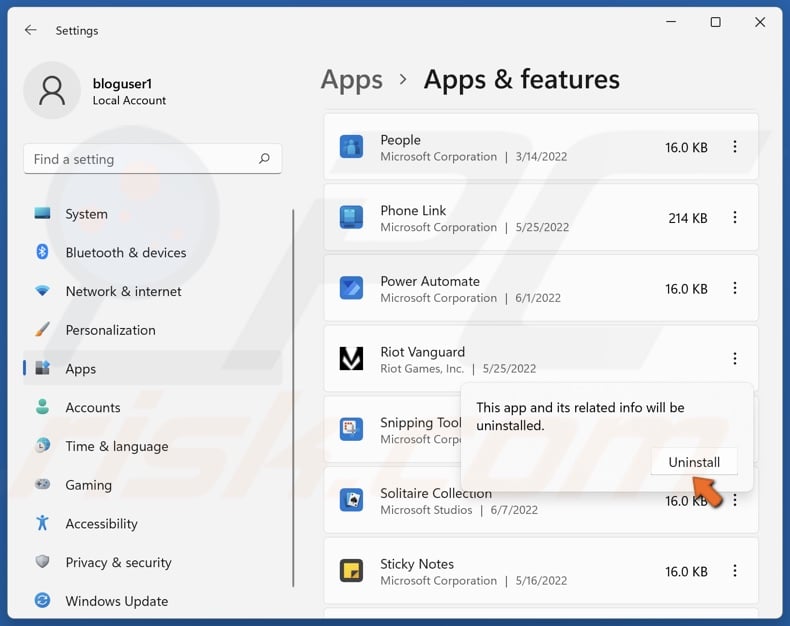Open More options for People
This screenshot has width=790, height=626.
735,147
